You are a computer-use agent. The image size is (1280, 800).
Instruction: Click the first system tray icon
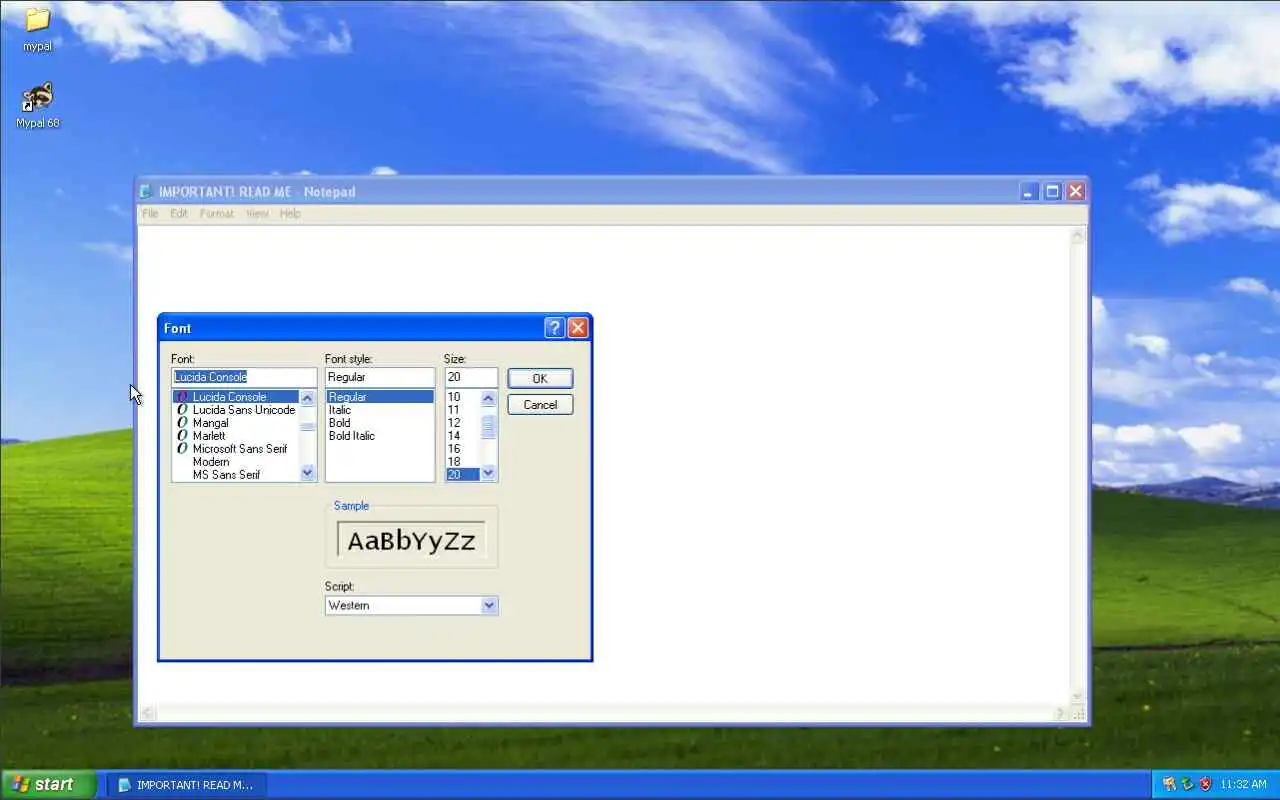(1169, 784)
